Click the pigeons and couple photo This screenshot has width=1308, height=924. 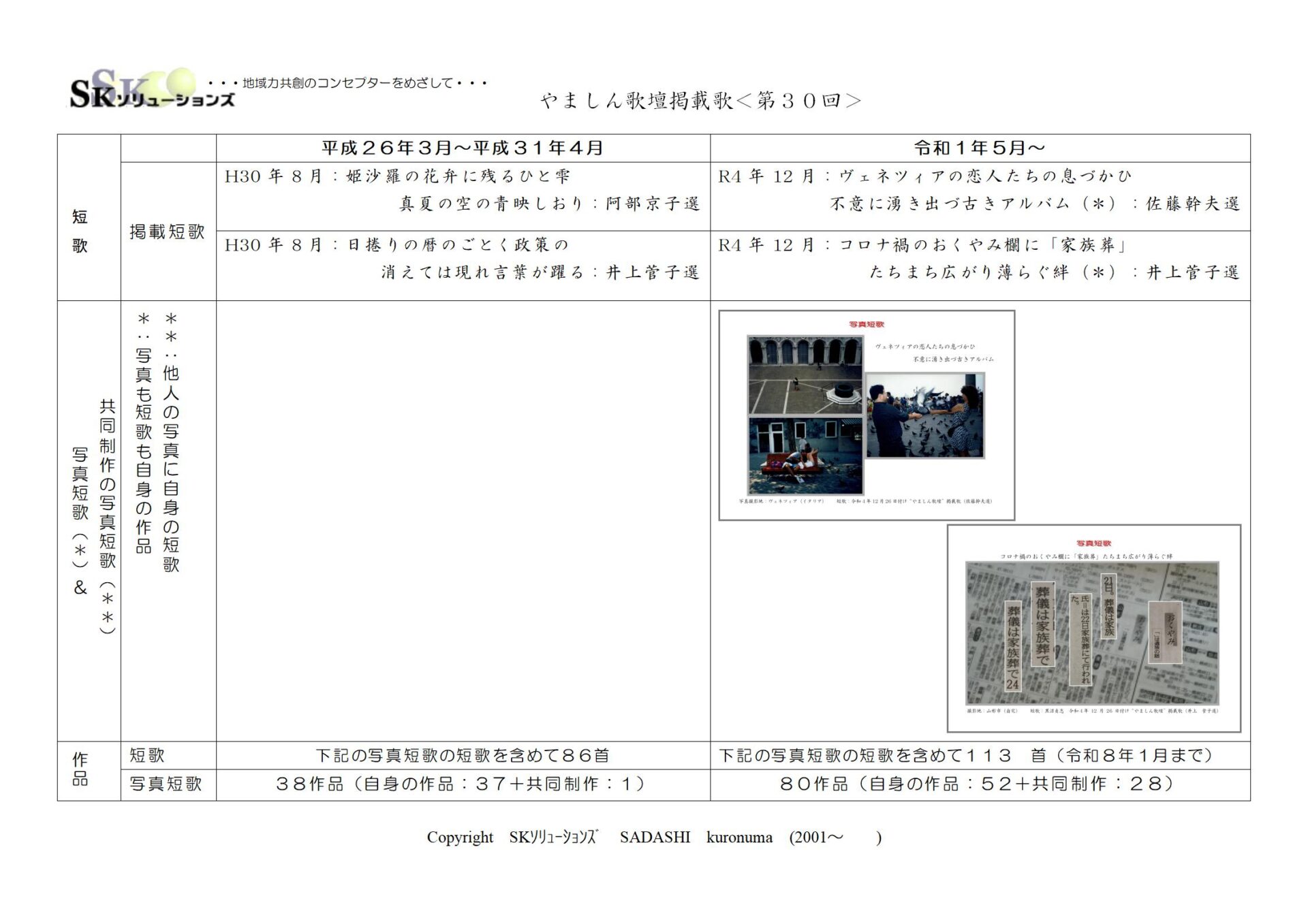coord(924,415)
